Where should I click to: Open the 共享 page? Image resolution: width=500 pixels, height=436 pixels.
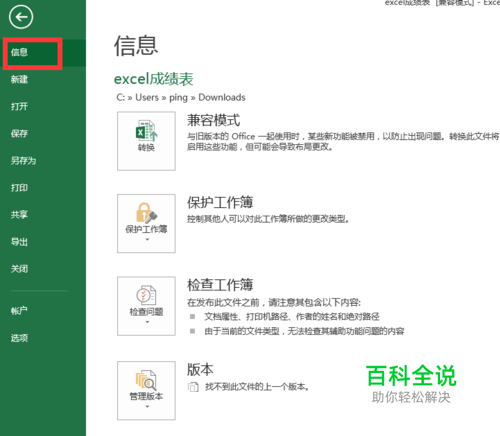pyautogui.click(x=19, y=215)
